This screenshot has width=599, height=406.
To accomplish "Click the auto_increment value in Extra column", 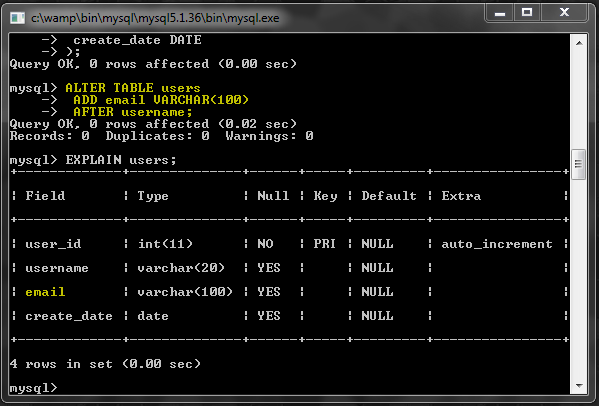I will tap(497, 244).
